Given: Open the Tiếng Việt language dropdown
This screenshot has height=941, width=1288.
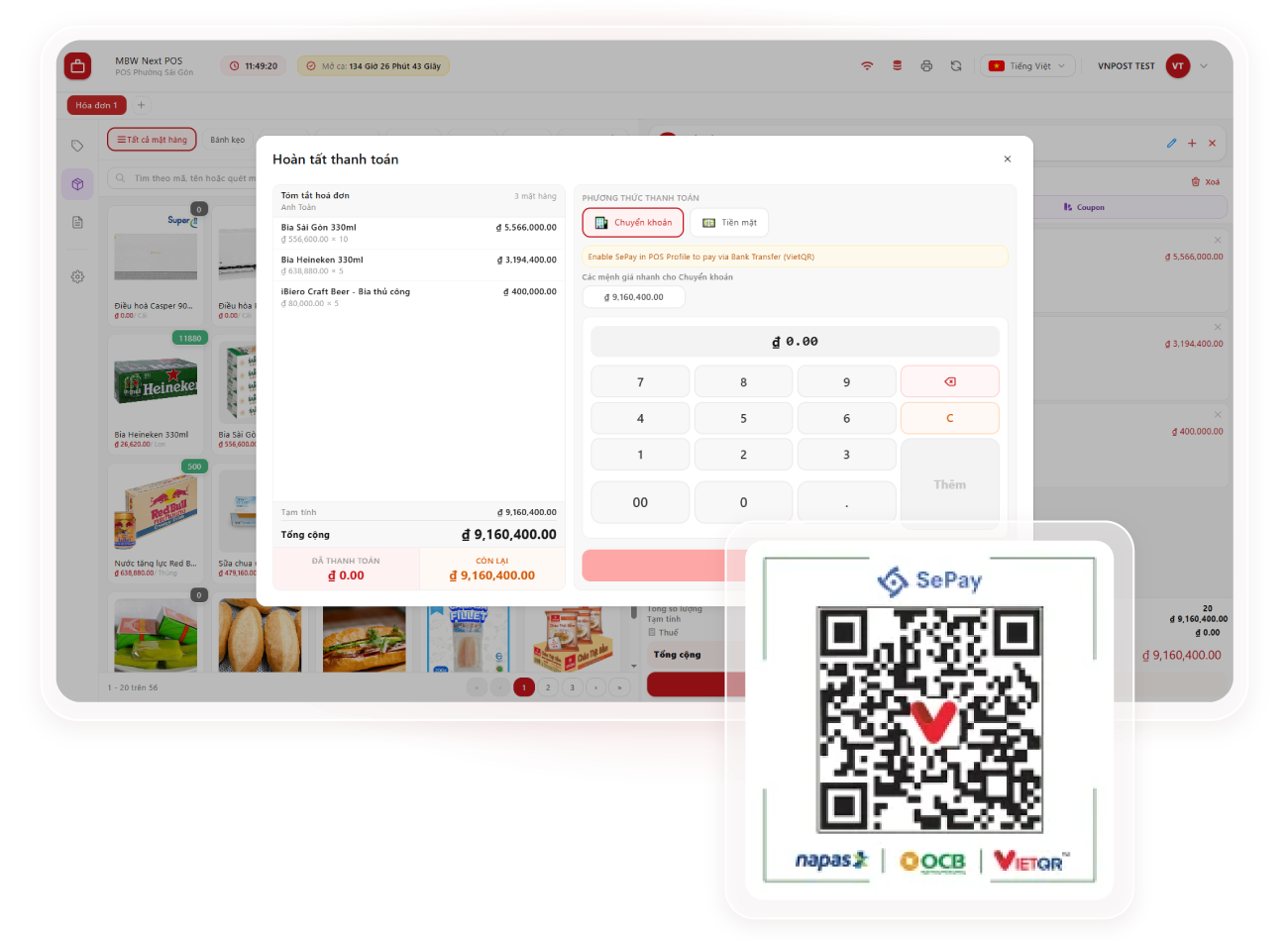Looking at the screenshot, I should [1027, 66].
